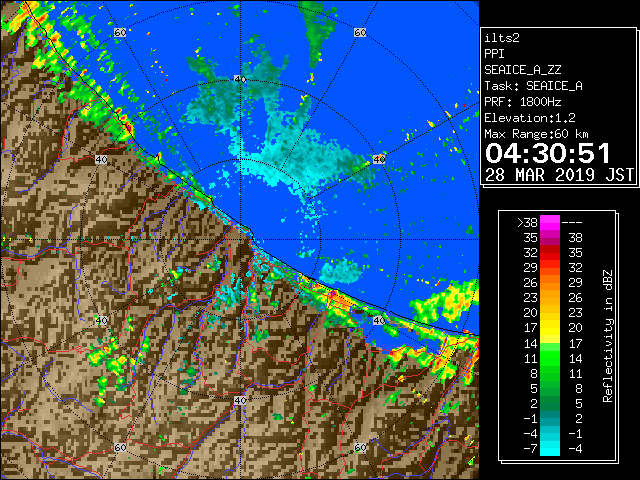Screen dimensions: 640x480
Task: Click the '40' ring label due north of center
Action: (x=240, y=79)
